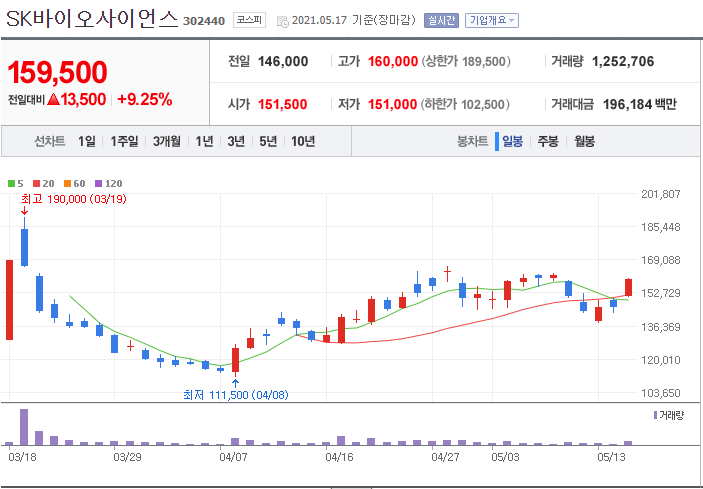Switch to the 주봉 candle chart

click(548, 142)
